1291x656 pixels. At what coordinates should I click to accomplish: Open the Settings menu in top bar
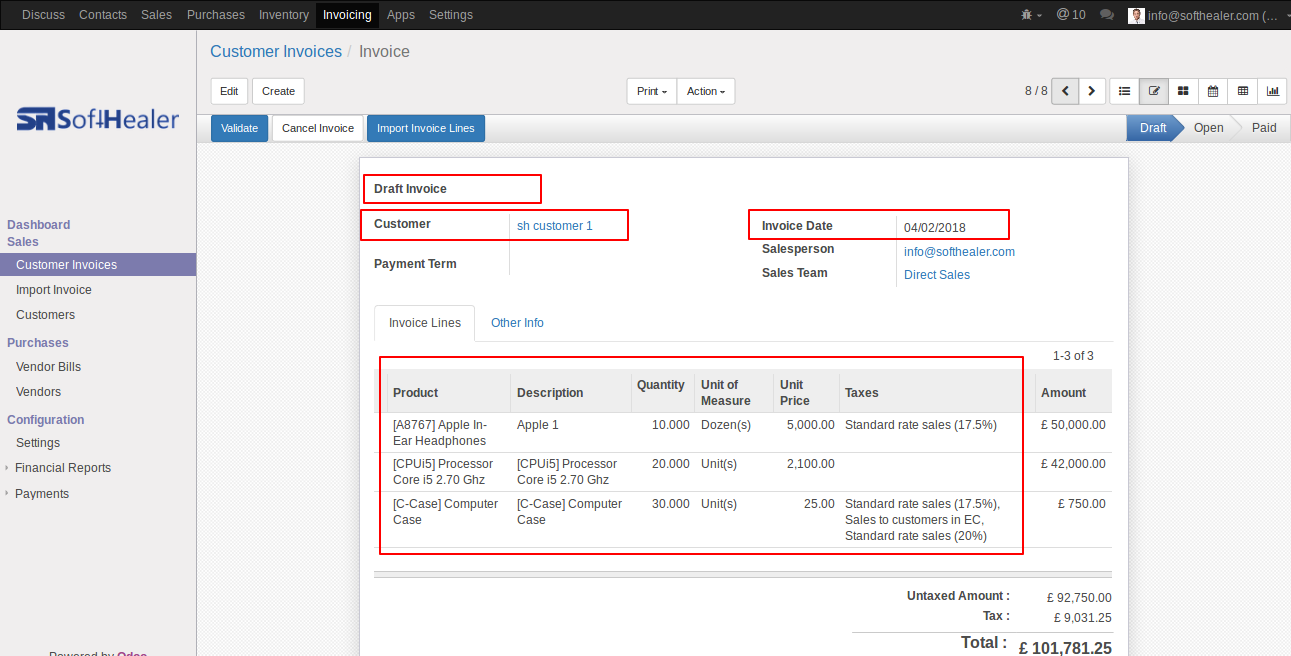(x=451, y=15)
